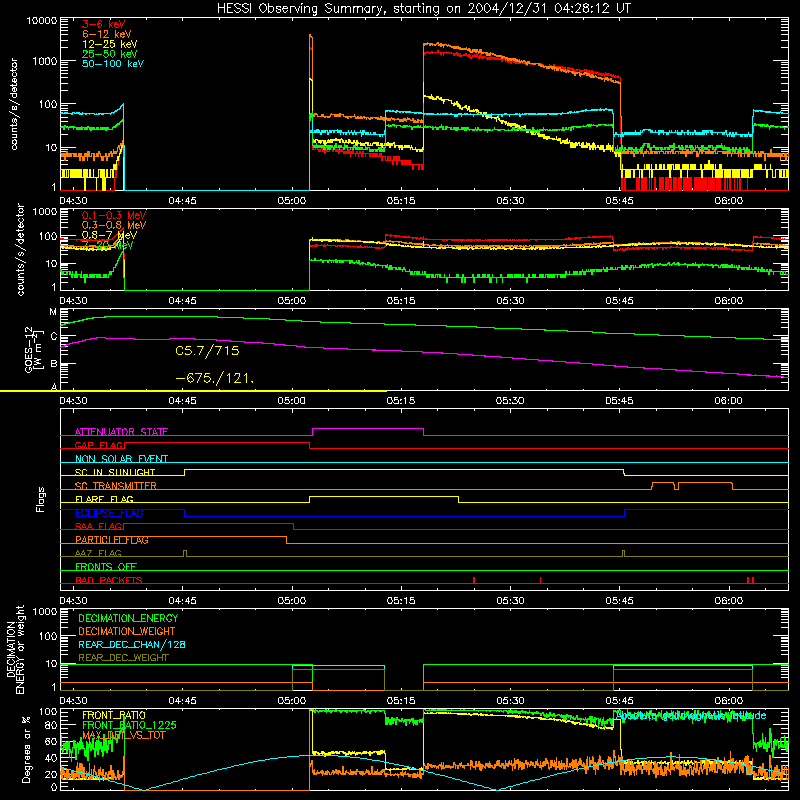
Task: Click the FRONT_RATIO_1225 legend label
Action: [x=129, y=725]
